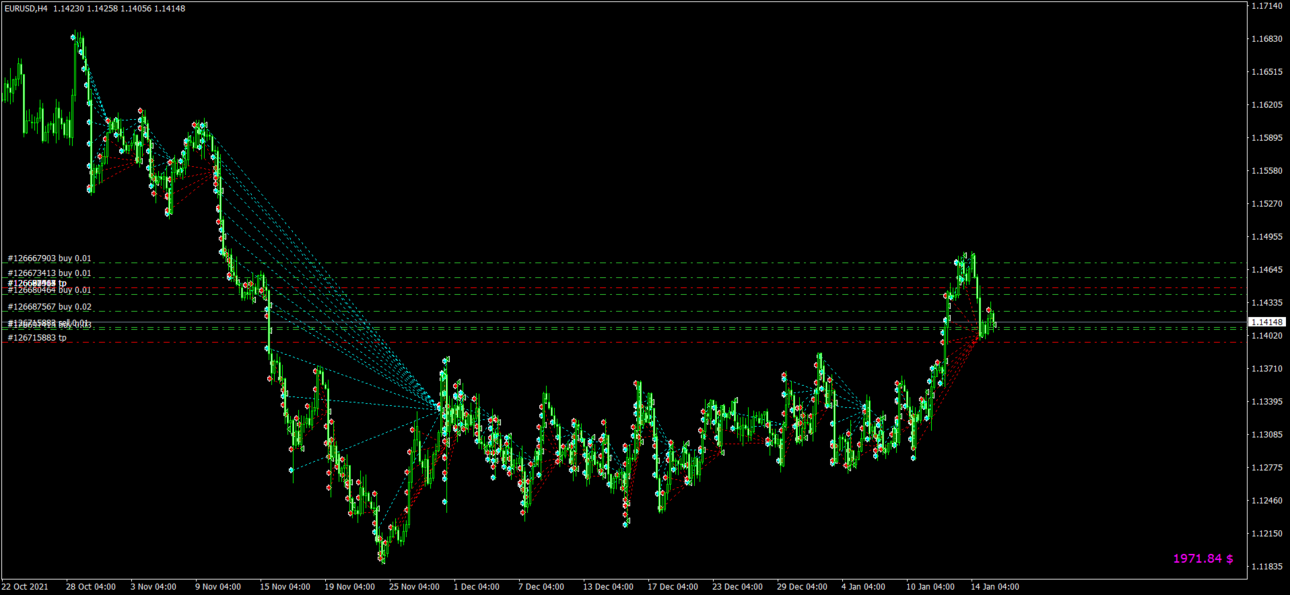Click the 13 Dec 04:00 time label
This screenshot has width=1290, height=595.
pyautogui.click(x=608, y=587)
